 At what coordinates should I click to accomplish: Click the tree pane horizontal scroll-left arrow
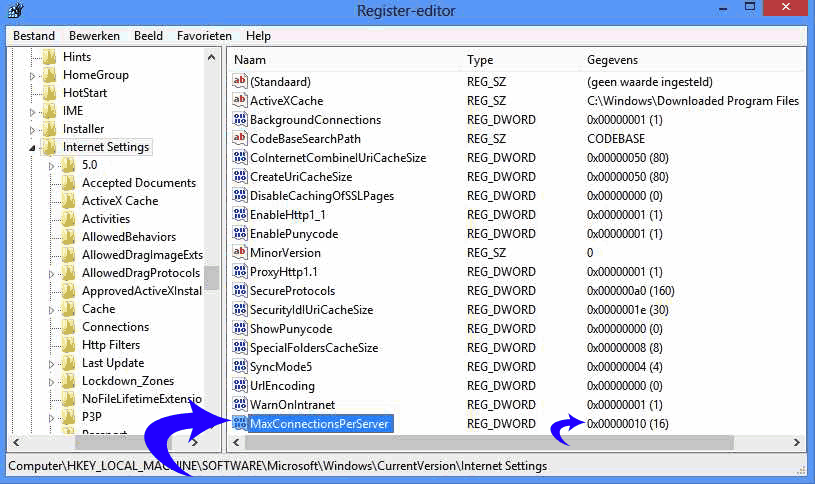click(16, 442)
